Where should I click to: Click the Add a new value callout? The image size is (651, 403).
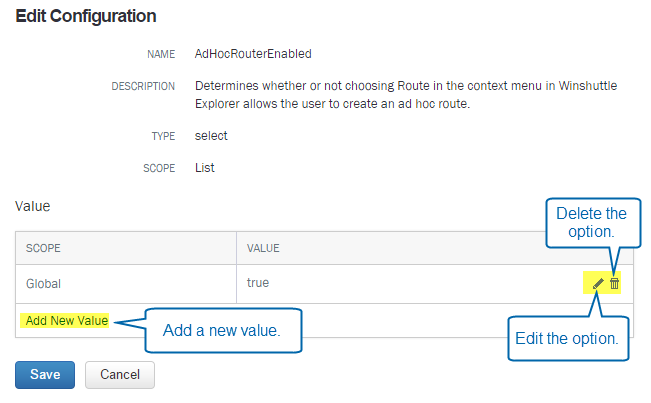click(x=223, y=330)
